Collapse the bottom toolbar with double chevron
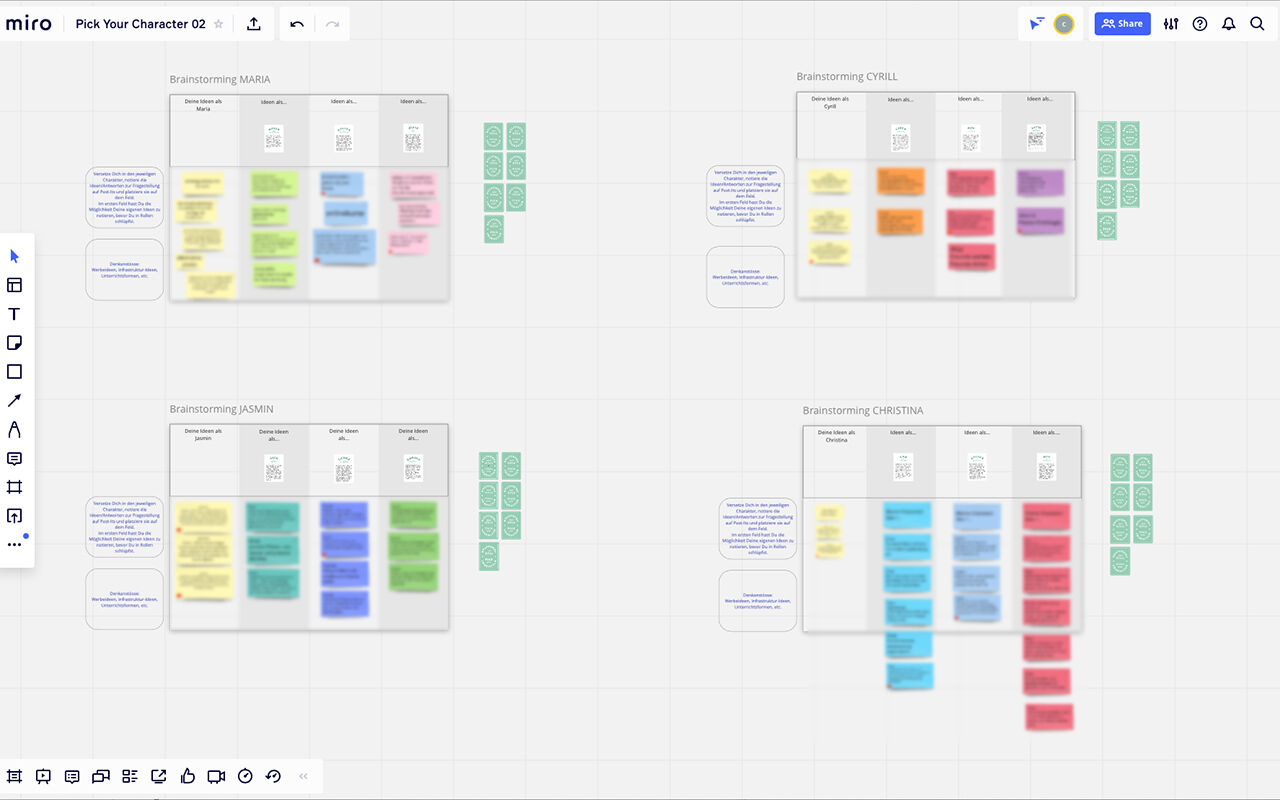Image resolution: width=1280 pixels, height=800 pixels. (x=304, y=776)
